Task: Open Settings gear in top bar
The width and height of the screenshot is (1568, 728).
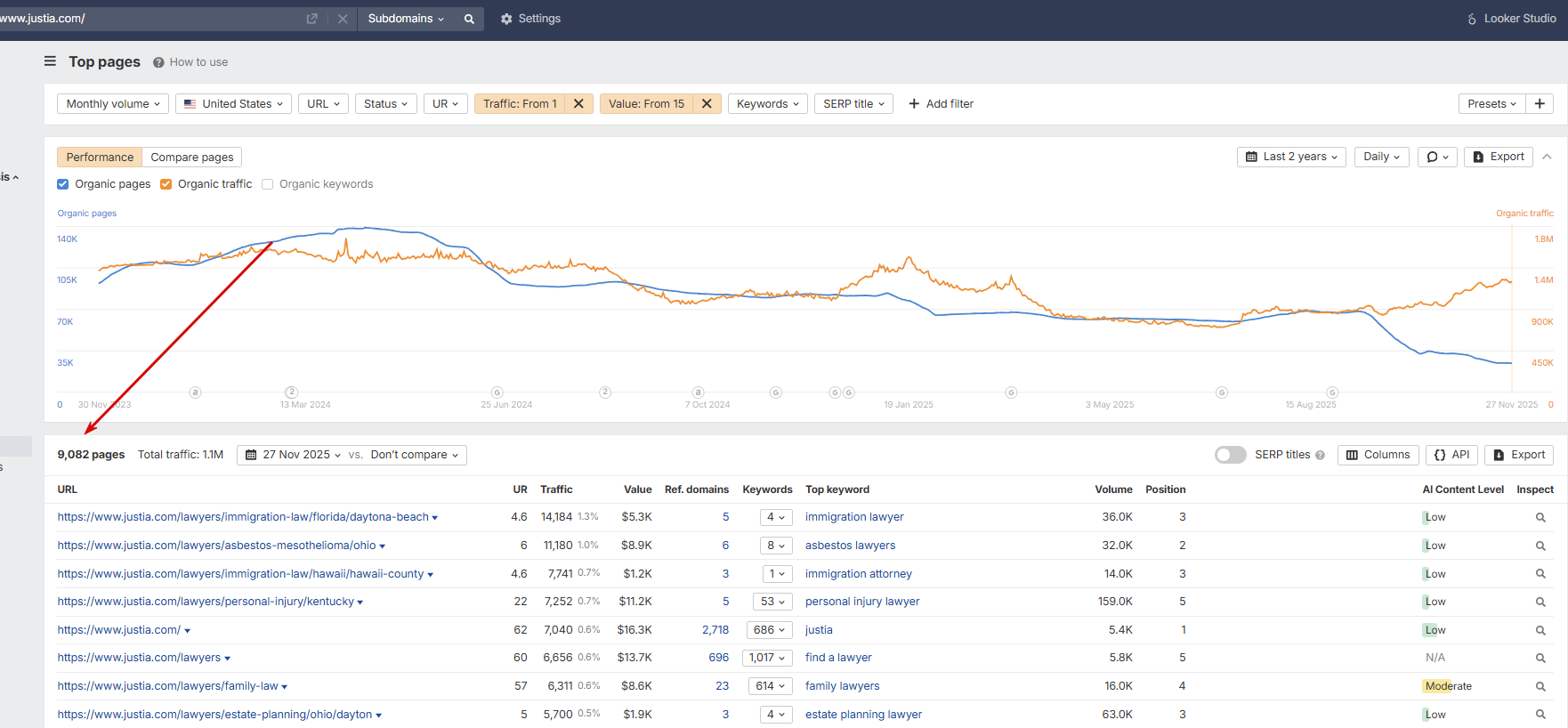Action: 530,19
